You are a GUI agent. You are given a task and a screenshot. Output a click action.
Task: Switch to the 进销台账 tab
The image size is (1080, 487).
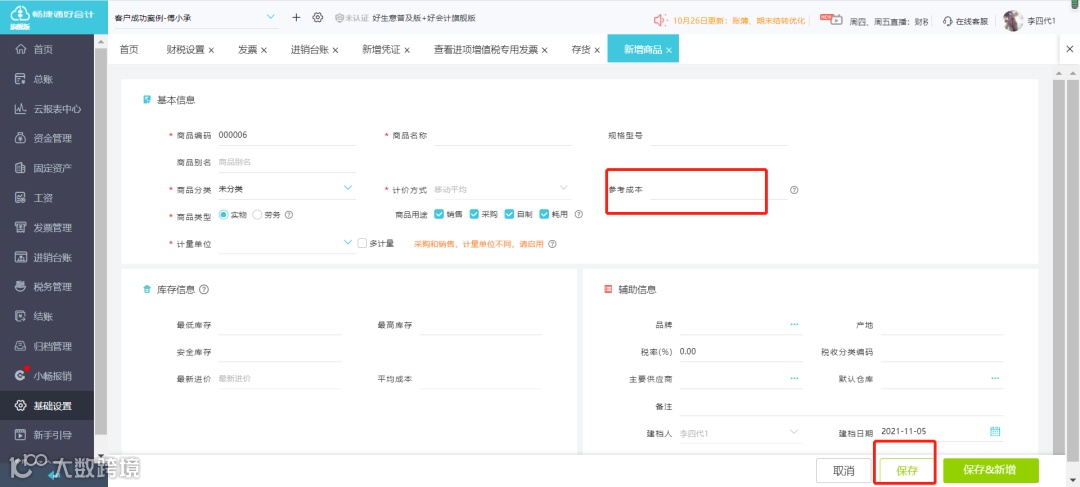pyautogui.click(x=310, y=50)
